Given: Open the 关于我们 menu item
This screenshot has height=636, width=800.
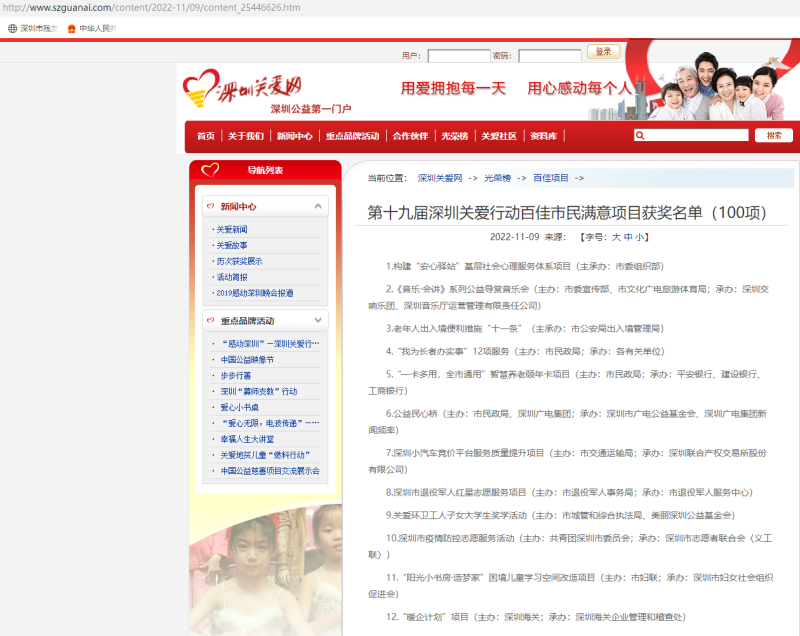Looking at the screenshot, I should click(246, 136).
